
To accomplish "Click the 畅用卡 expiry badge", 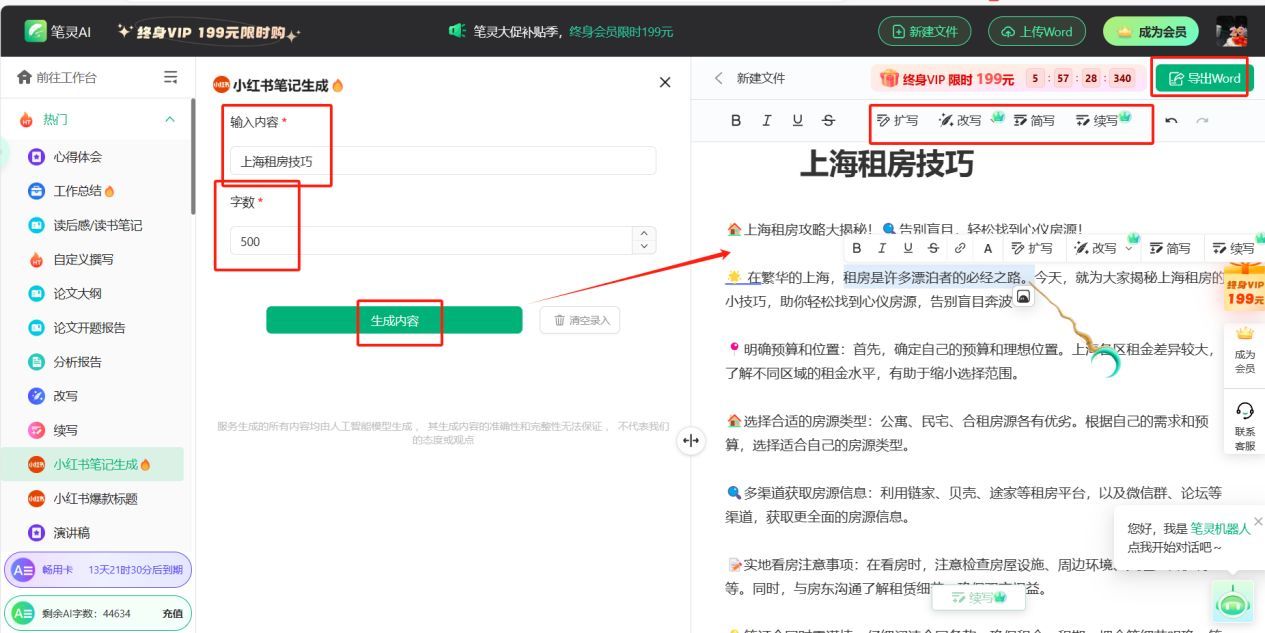I will (x=97, y=570).
